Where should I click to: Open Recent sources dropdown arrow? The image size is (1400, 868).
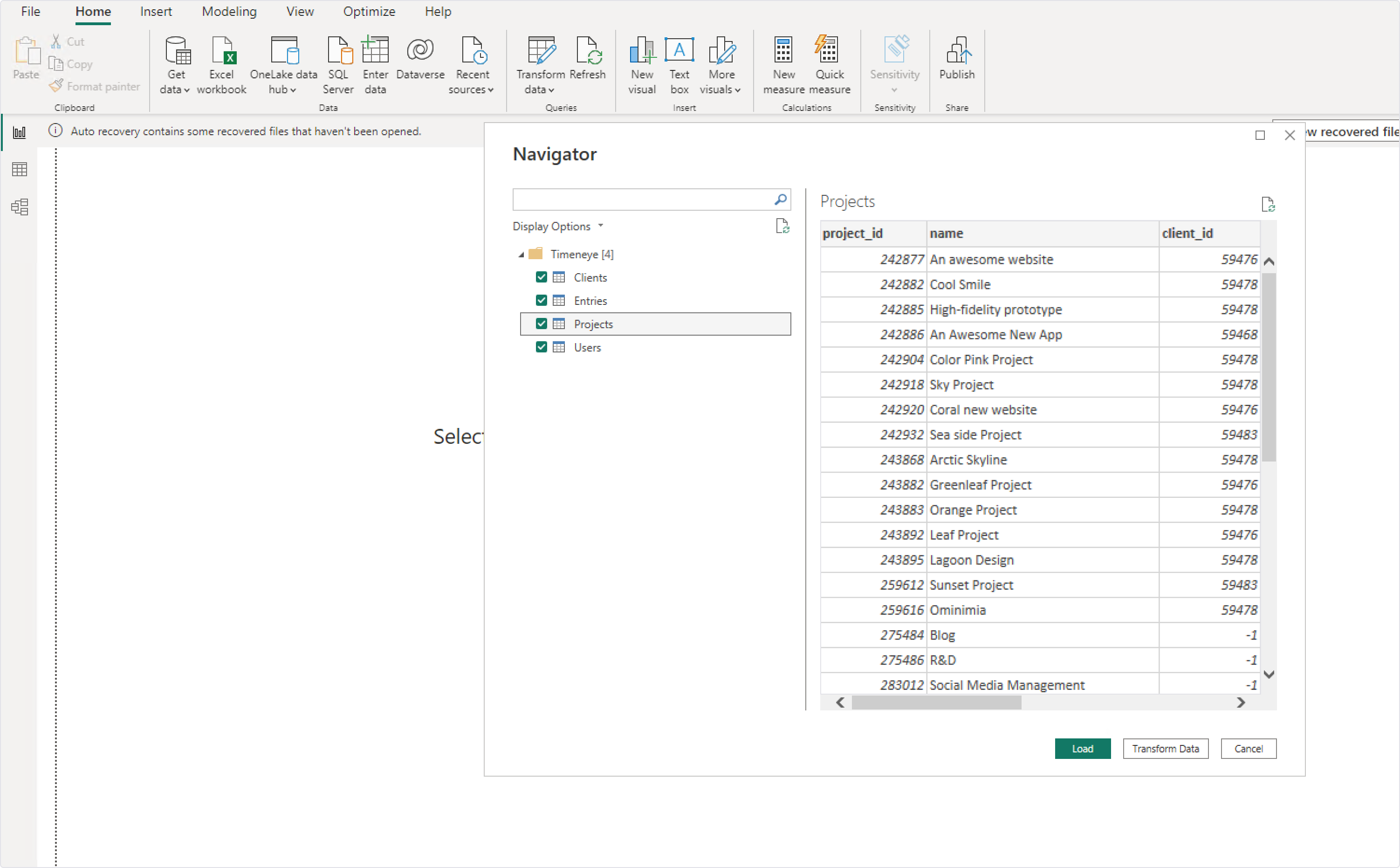491,90
